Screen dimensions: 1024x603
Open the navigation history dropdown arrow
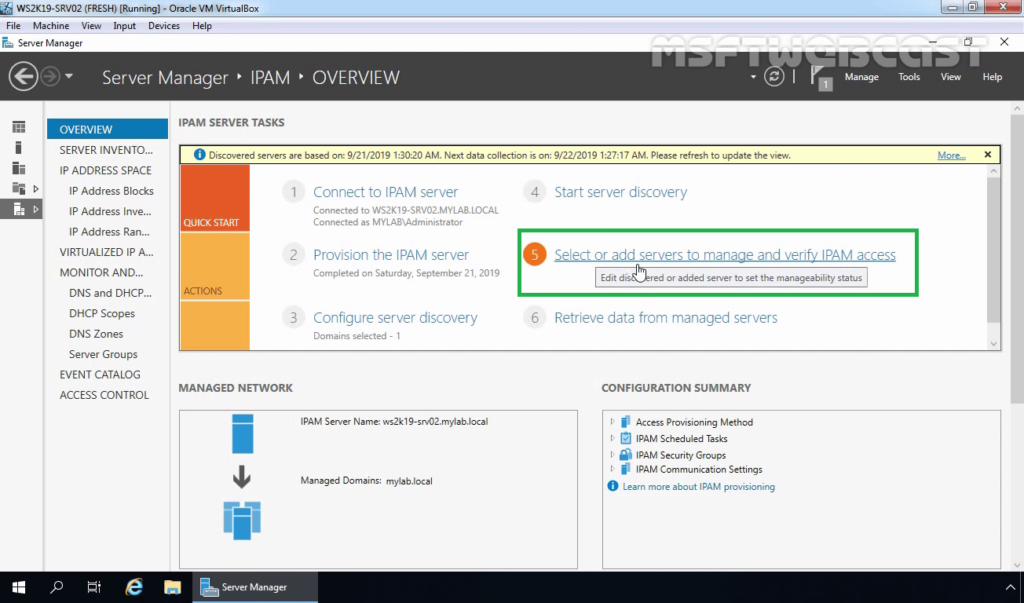coord(69,76)
